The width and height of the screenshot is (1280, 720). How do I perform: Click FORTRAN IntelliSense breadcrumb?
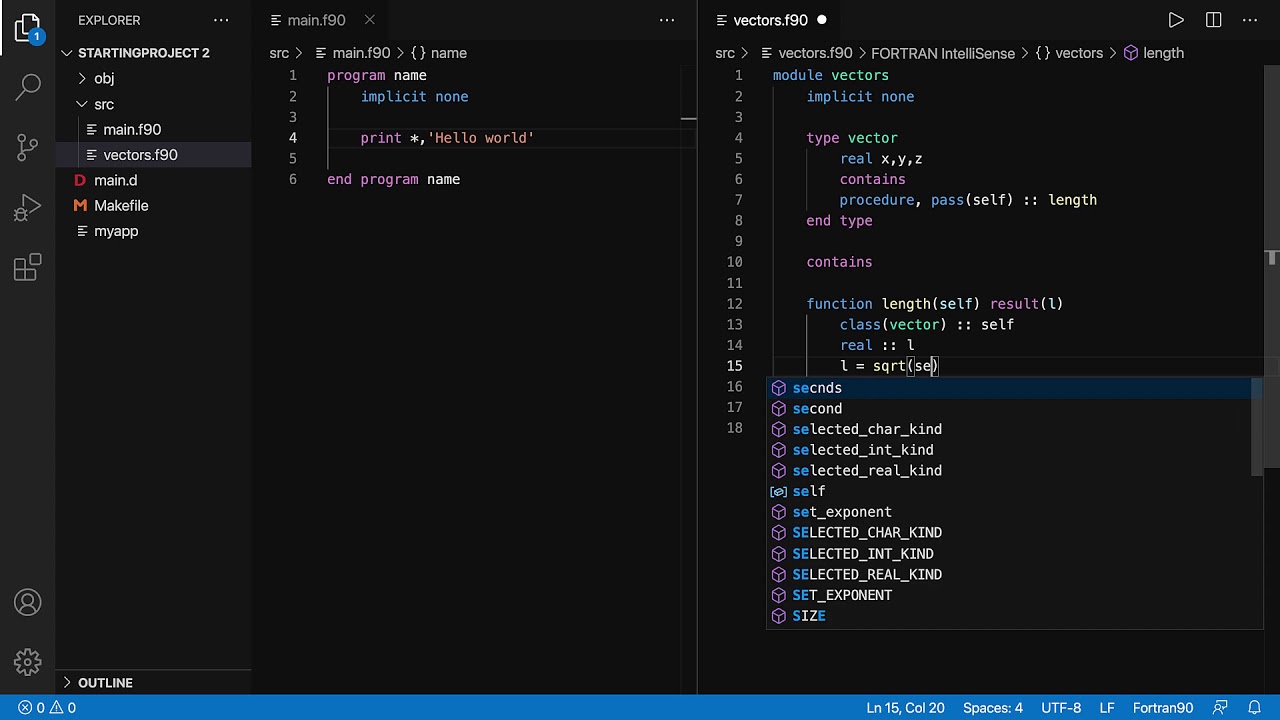[943, 53]
